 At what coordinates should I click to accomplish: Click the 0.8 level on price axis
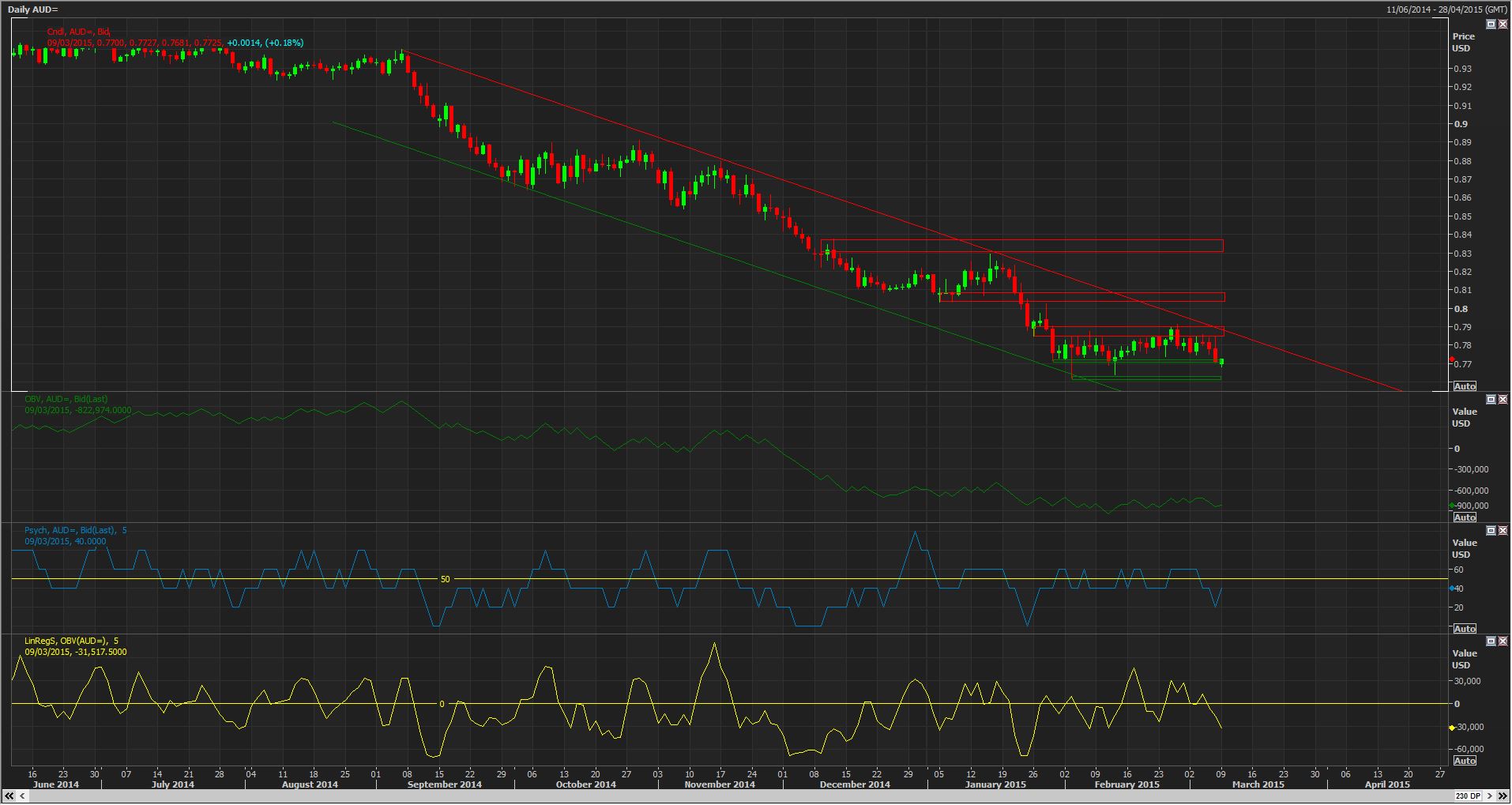point(1460,309)
